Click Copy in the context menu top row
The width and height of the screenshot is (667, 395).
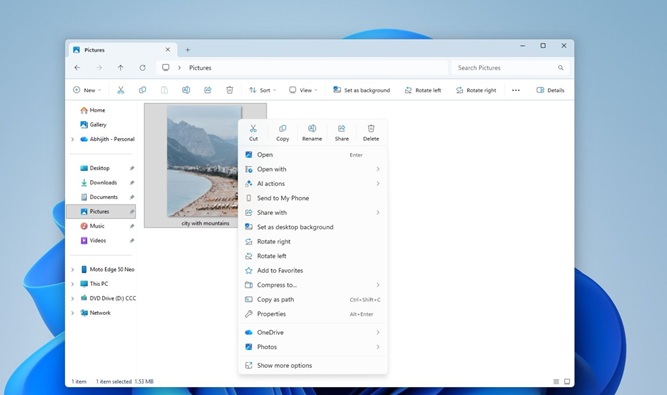tap(282, 133)
